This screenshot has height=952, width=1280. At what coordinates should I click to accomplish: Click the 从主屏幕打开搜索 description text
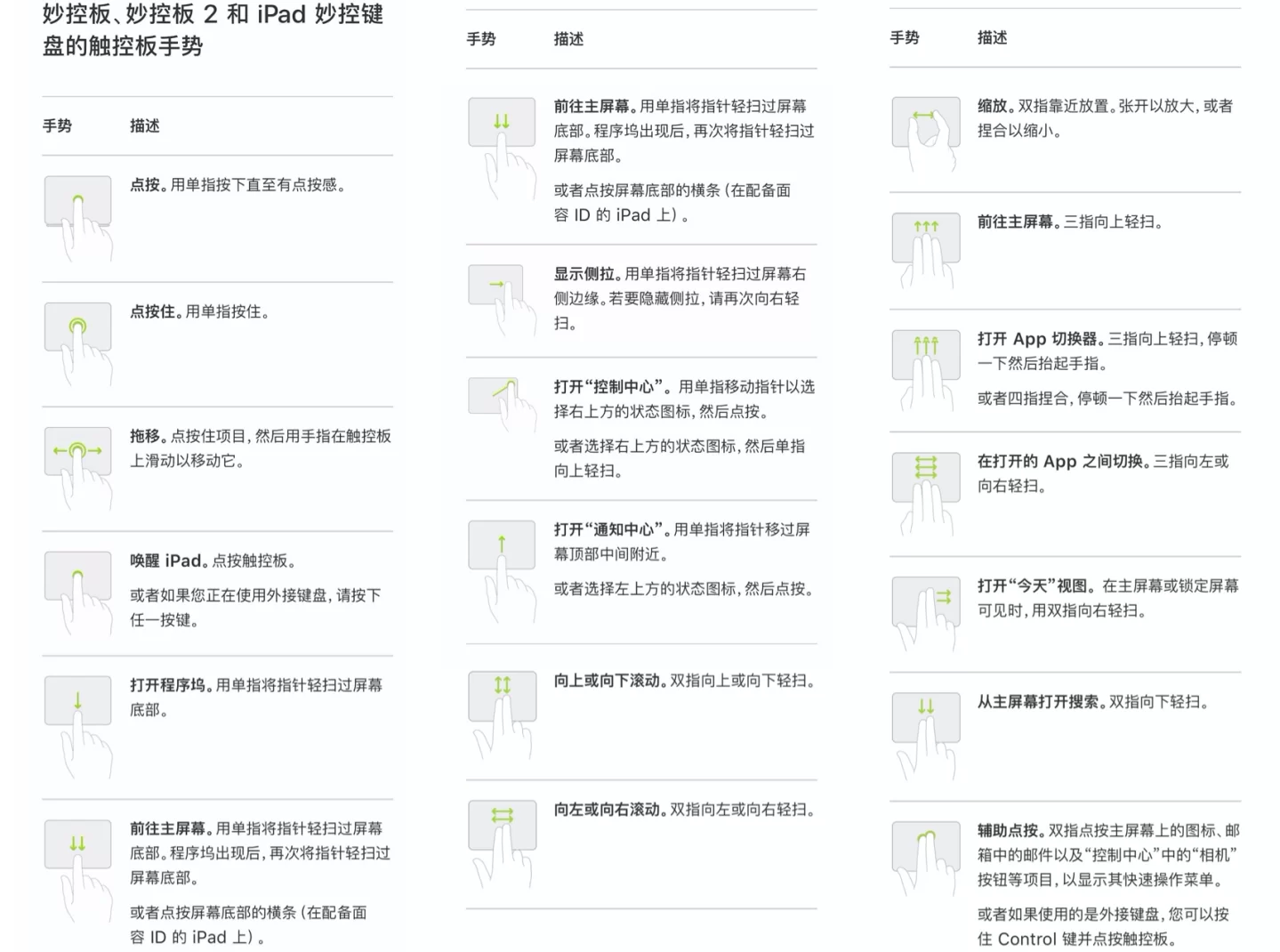coord(1093,702)
